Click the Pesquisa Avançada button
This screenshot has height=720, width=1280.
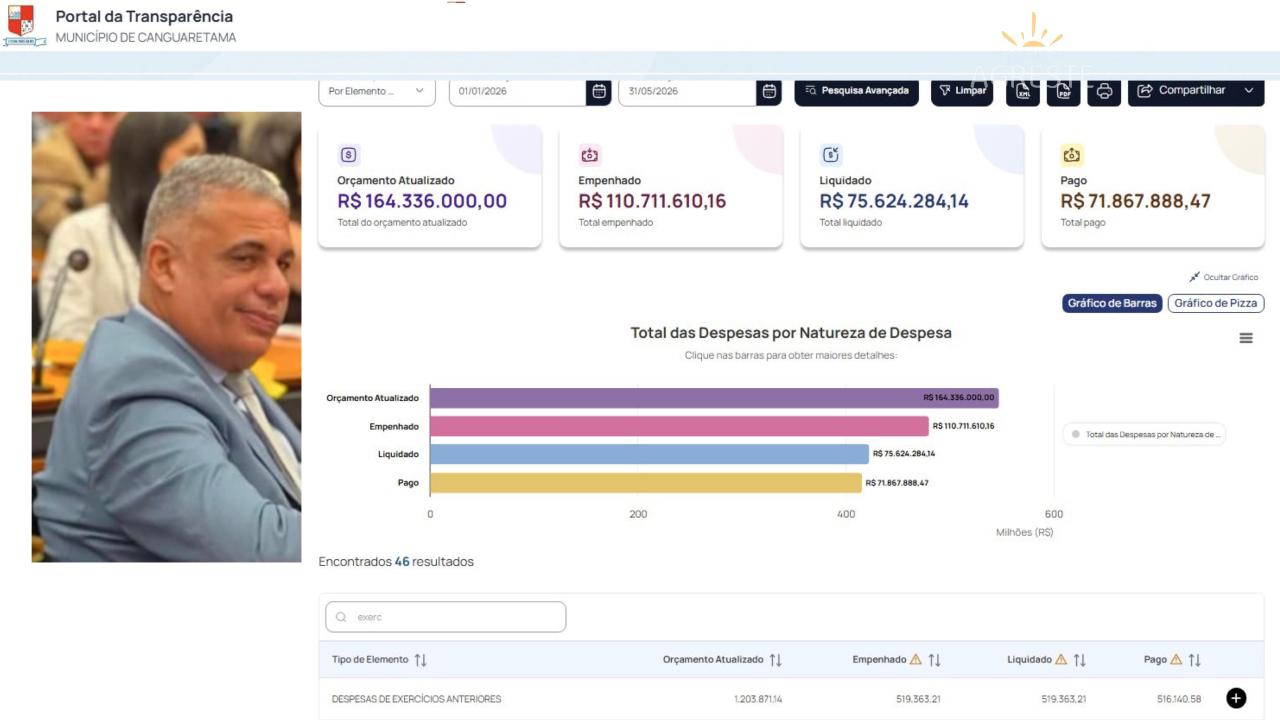857,91
